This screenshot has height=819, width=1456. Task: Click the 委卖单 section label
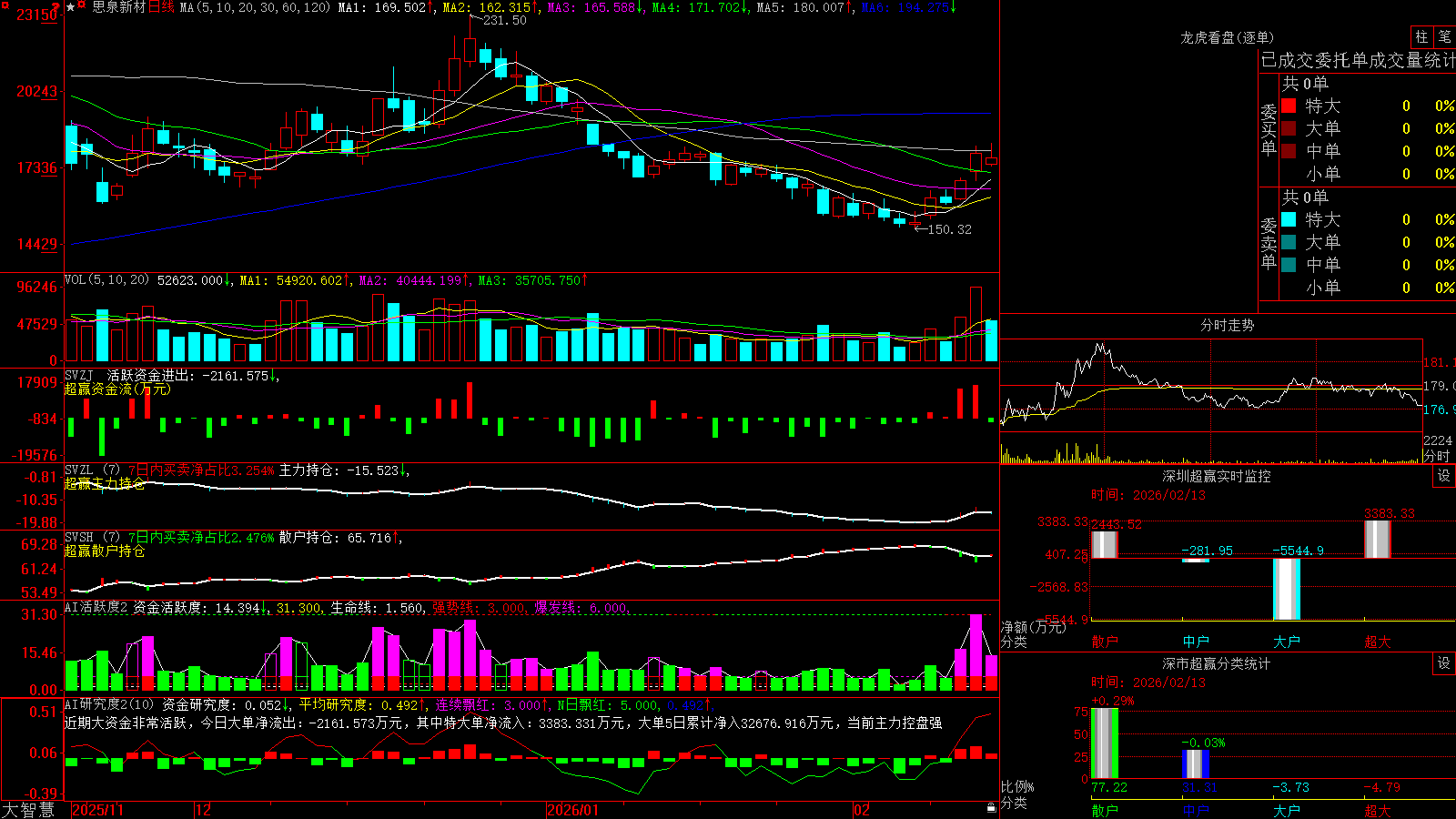point(1269,243)
